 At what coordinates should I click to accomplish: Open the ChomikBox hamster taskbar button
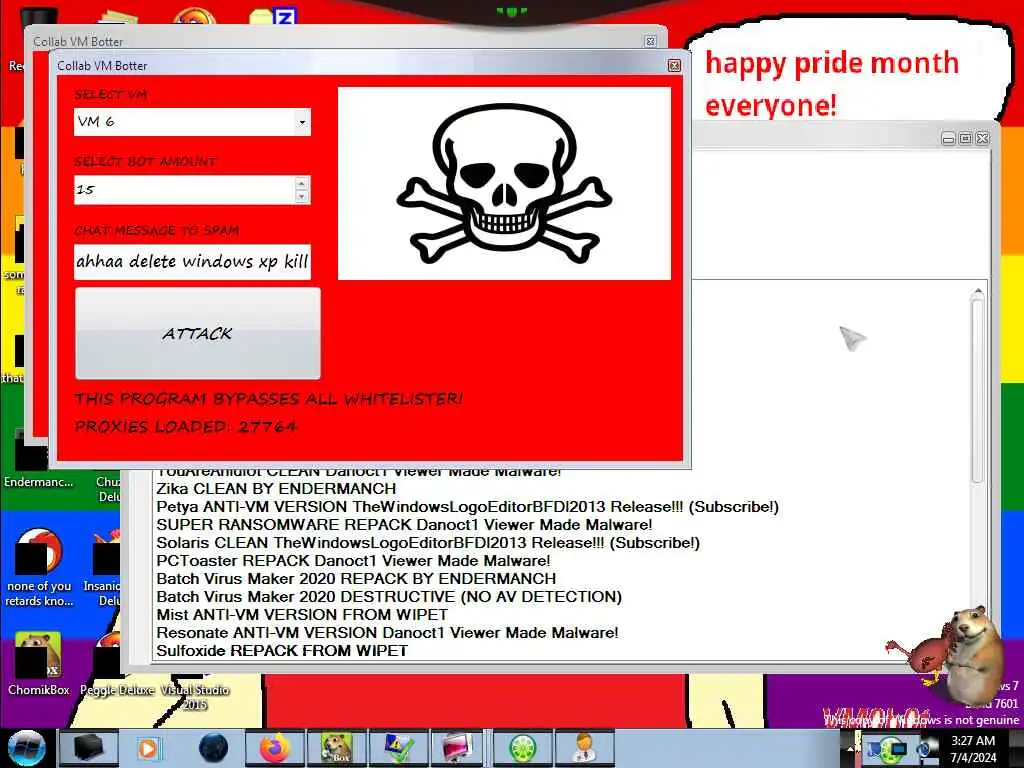(x=336, y=748)
